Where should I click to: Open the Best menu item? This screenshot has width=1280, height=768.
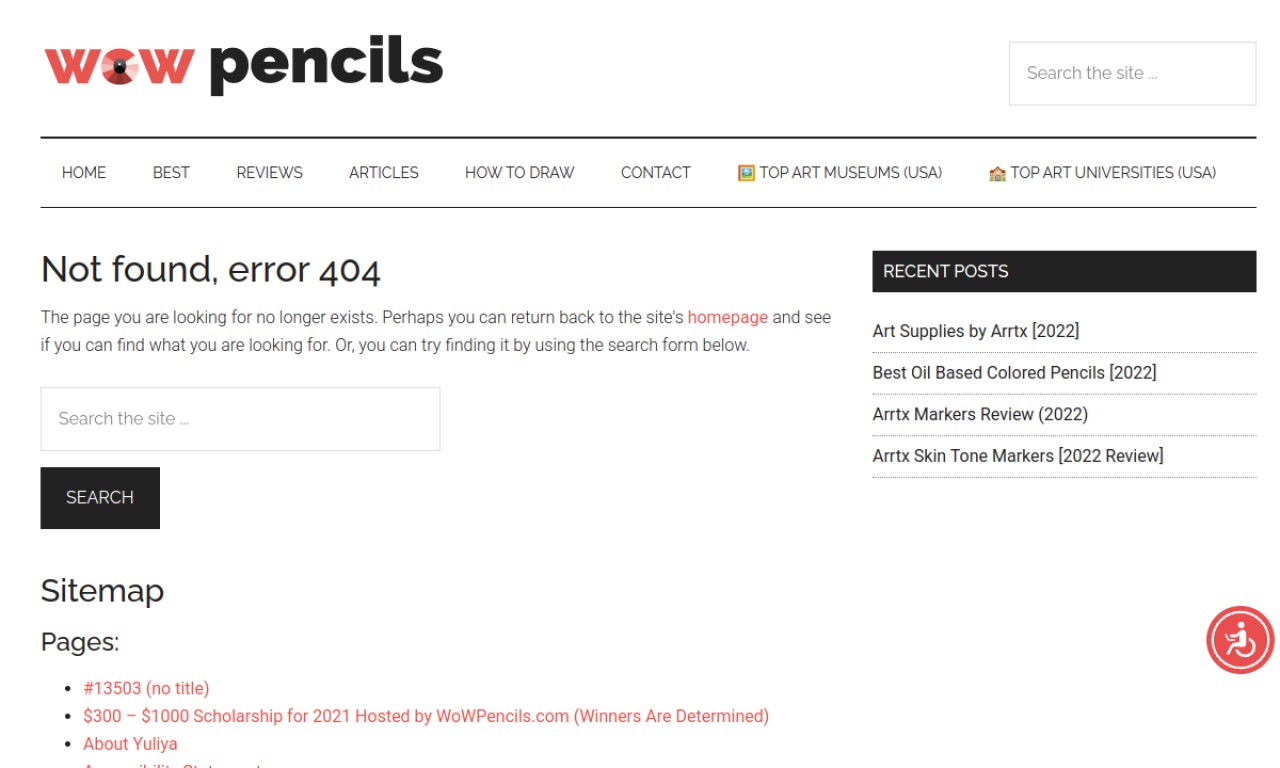[171, 172]
